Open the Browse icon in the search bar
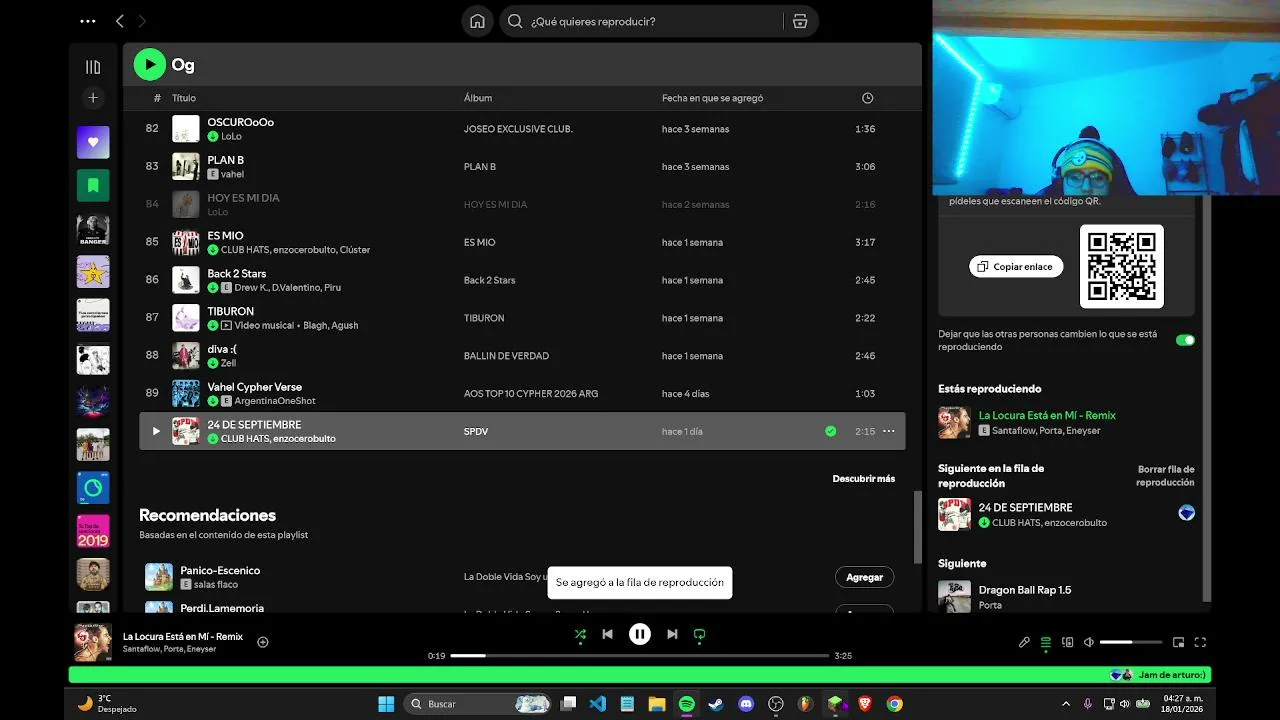The width and height of the screenshot is (1280, 720). pos(800,21)
